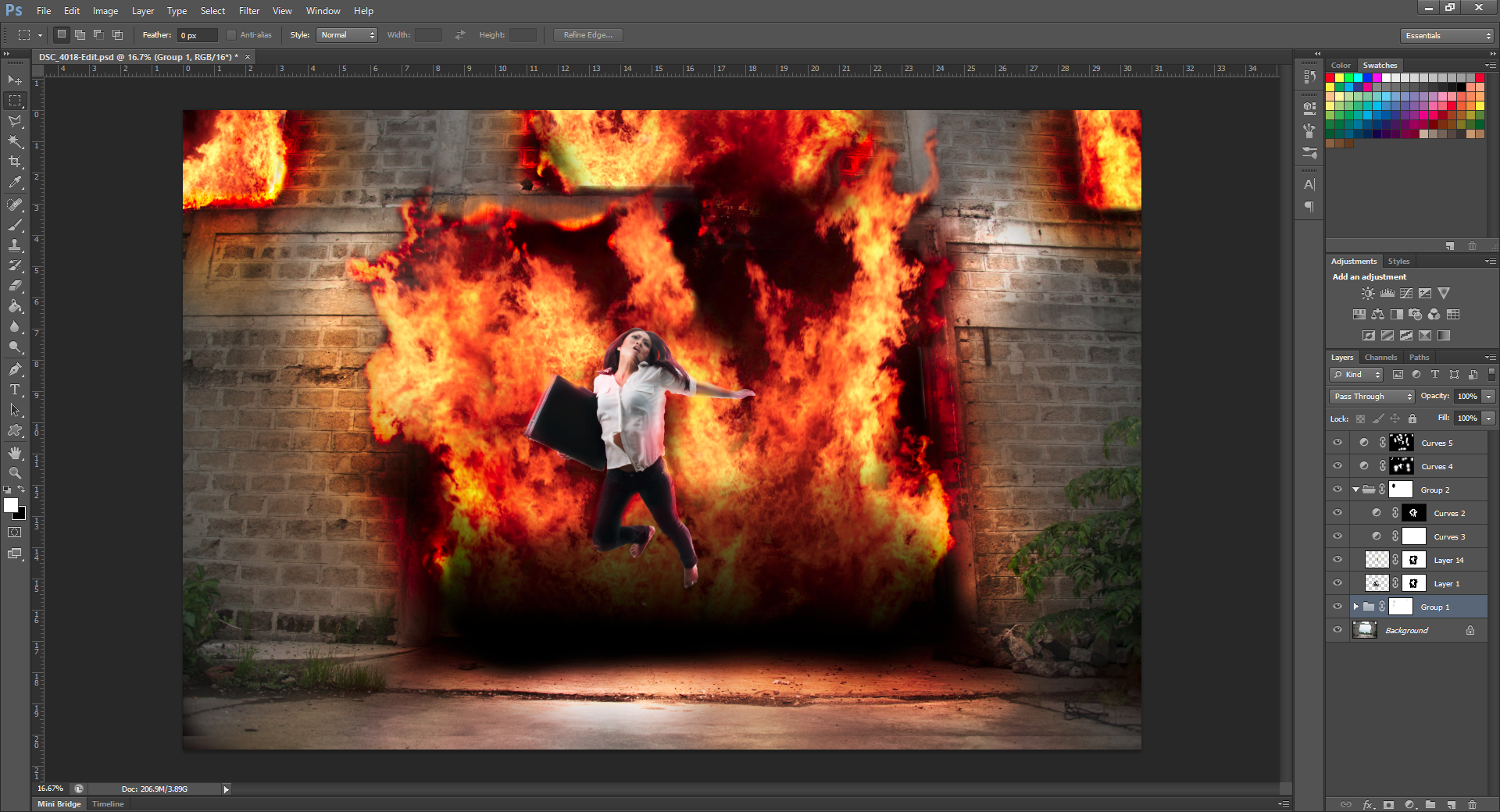Select the Path Selection tool
The height and width of the screenshot is (812, 1500).
[15, 410]
